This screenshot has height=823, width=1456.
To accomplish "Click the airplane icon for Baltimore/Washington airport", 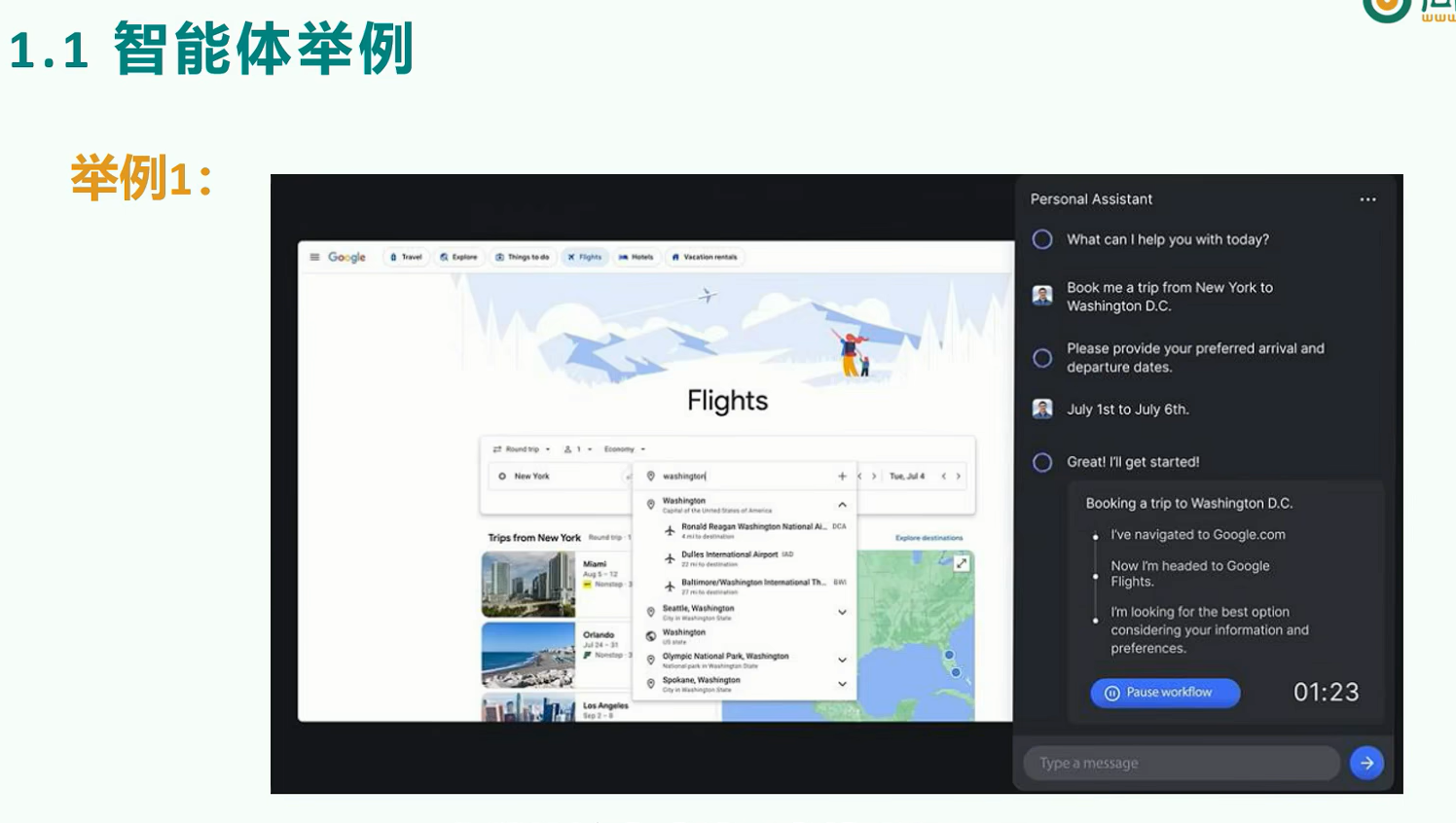I will point(670,586).
